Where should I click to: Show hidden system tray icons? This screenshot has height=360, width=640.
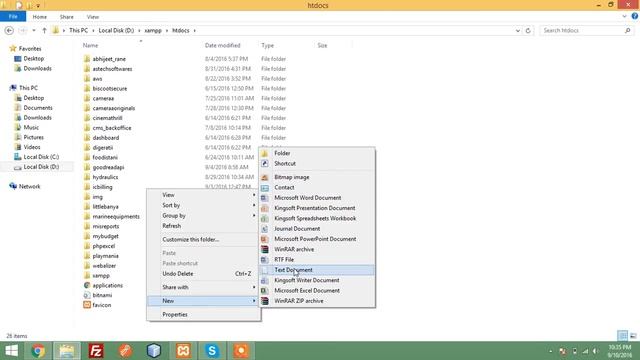tap(551, 351)
